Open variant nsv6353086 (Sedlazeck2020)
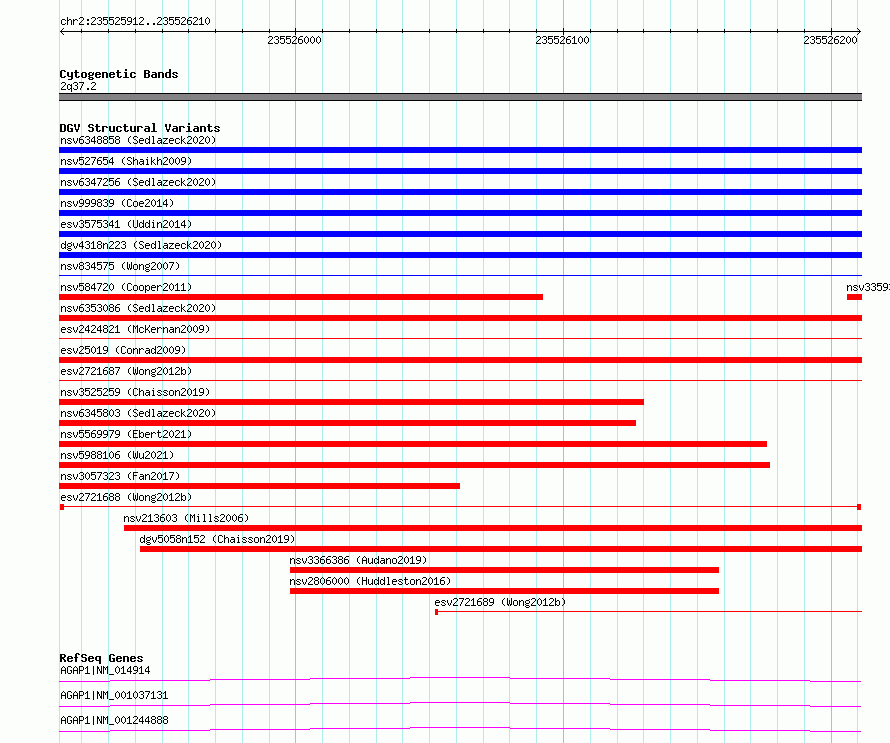The image size is (890, 743). click(x=138, y=308)
